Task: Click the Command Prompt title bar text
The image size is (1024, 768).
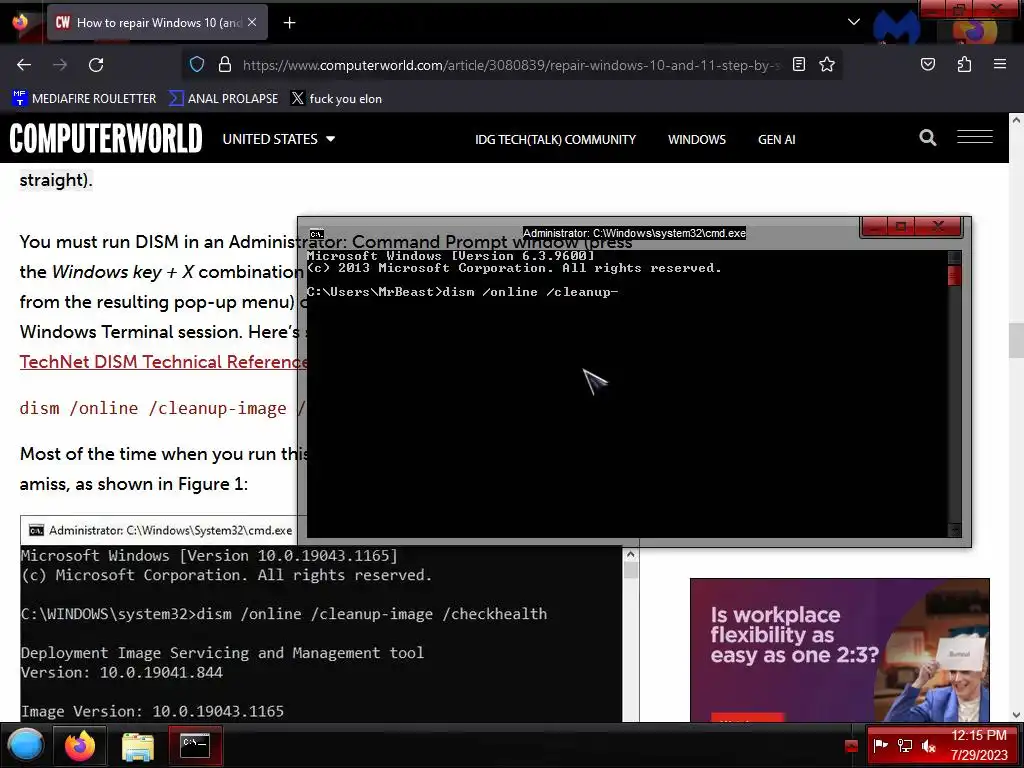Action: tap(634, 233)
